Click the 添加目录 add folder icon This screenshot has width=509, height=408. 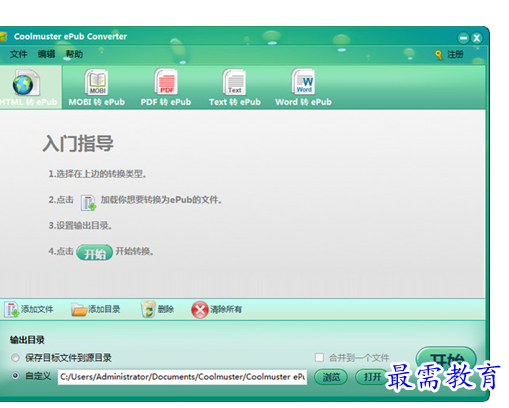coord(79,310)
